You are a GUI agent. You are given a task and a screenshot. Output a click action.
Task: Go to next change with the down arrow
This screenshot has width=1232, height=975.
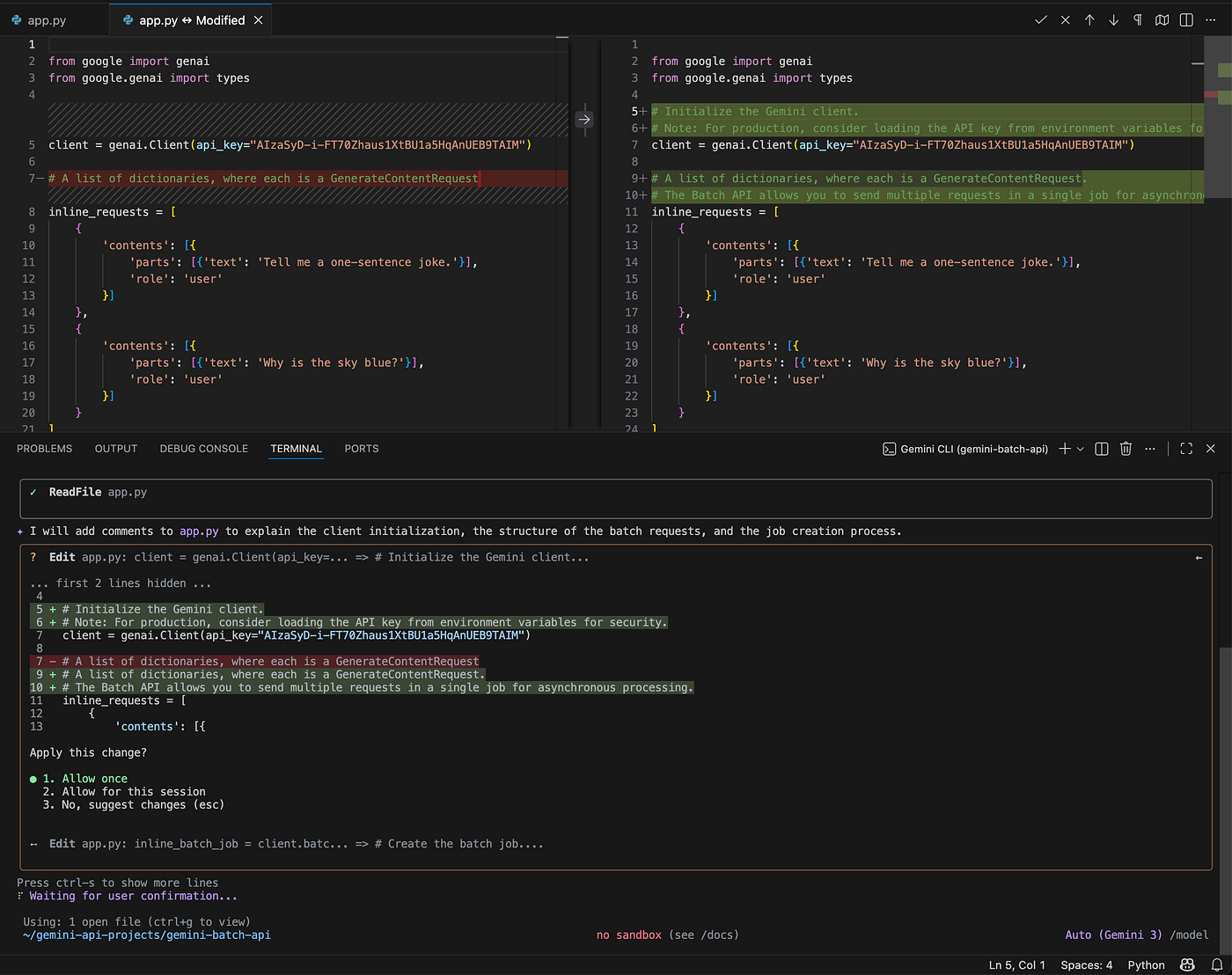click(x=1114, y=20)
